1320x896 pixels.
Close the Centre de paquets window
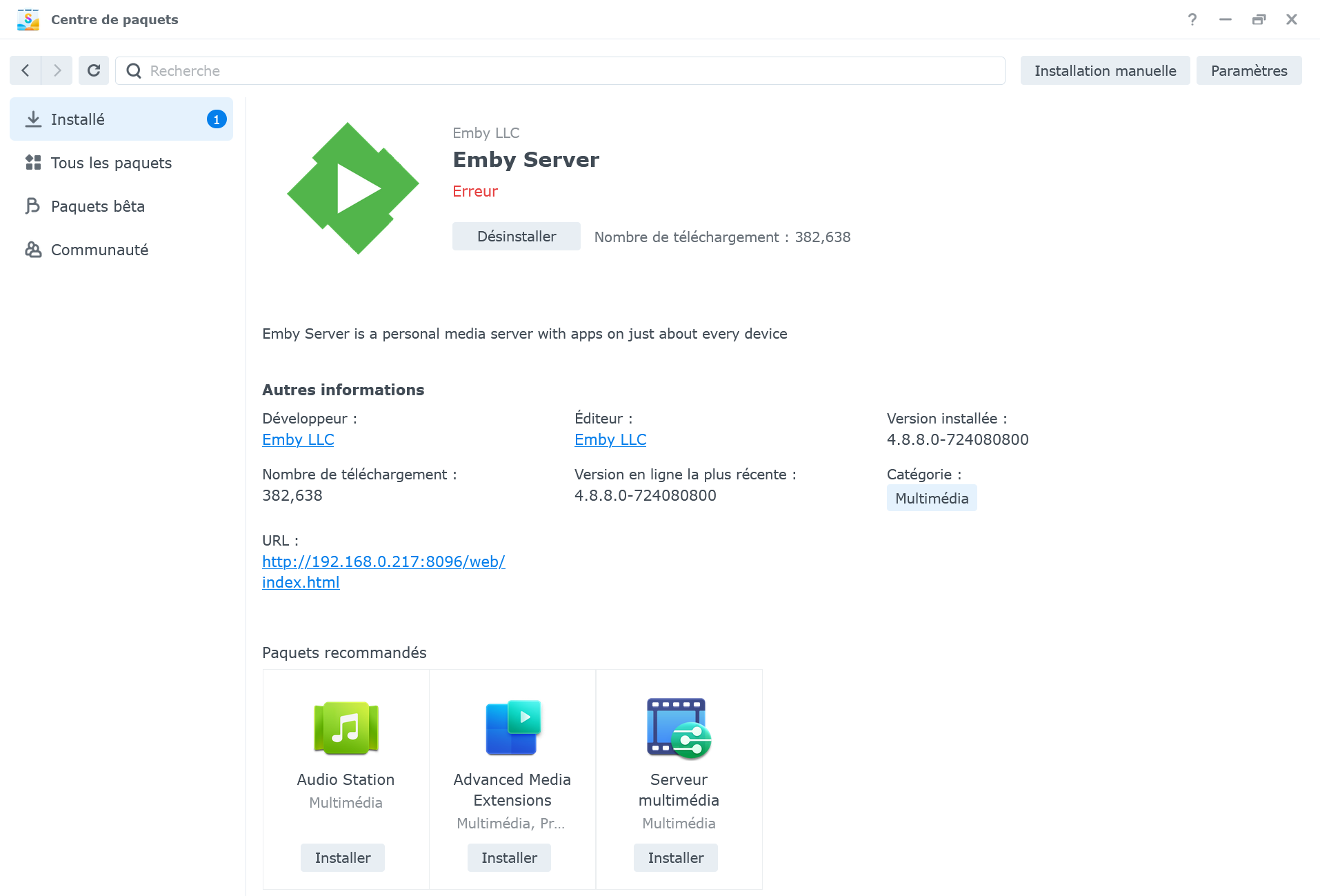(x=1292, y=19)
